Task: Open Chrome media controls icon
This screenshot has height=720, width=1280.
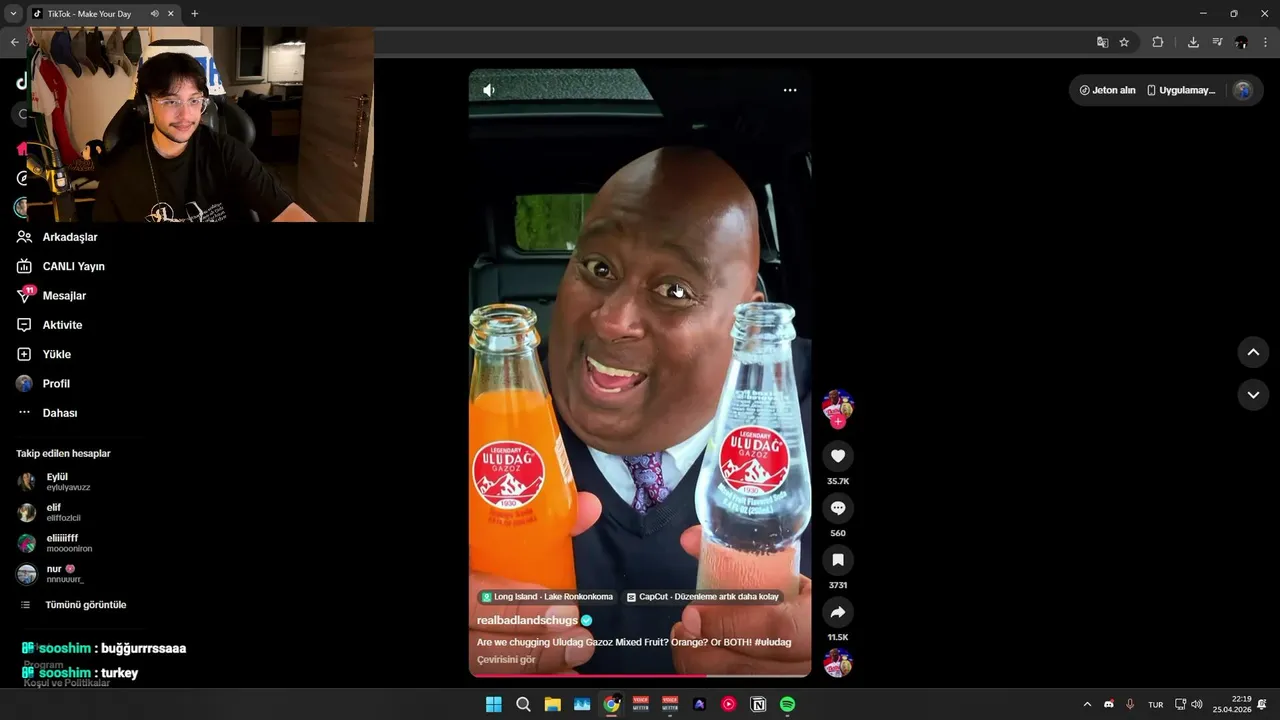Action: (1217, 42)
